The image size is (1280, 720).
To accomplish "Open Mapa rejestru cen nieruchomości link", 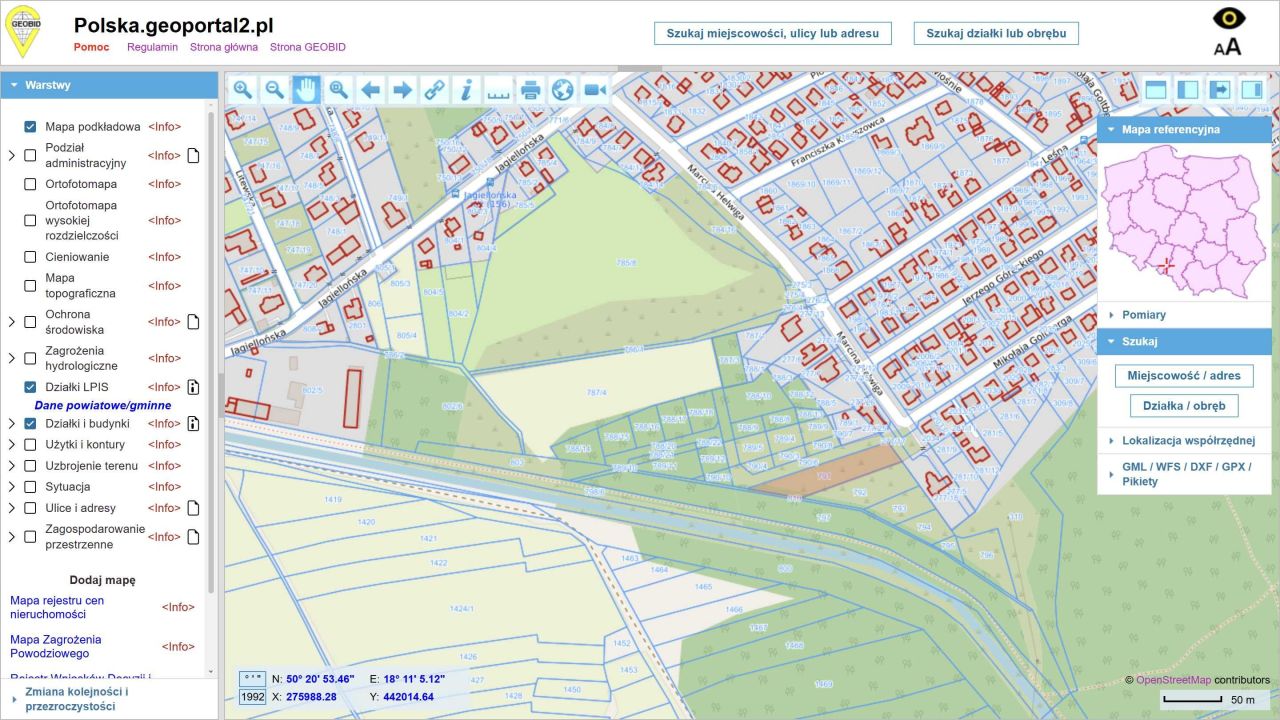I will [57, 607].
